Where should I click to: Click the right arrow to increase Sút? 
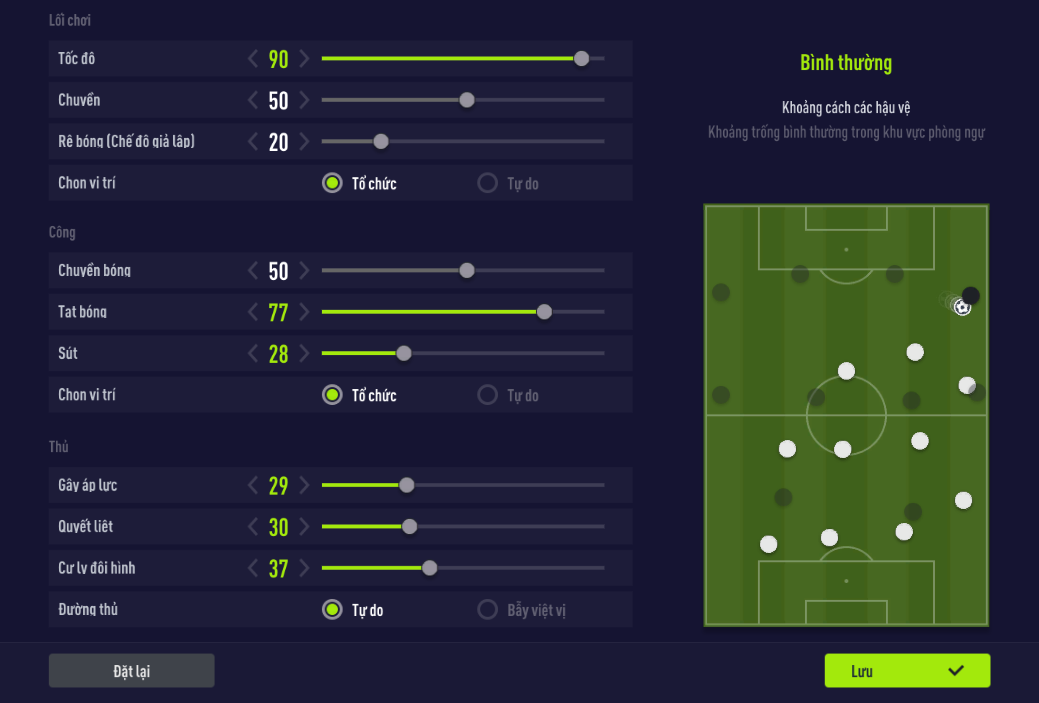click(305, 353)
